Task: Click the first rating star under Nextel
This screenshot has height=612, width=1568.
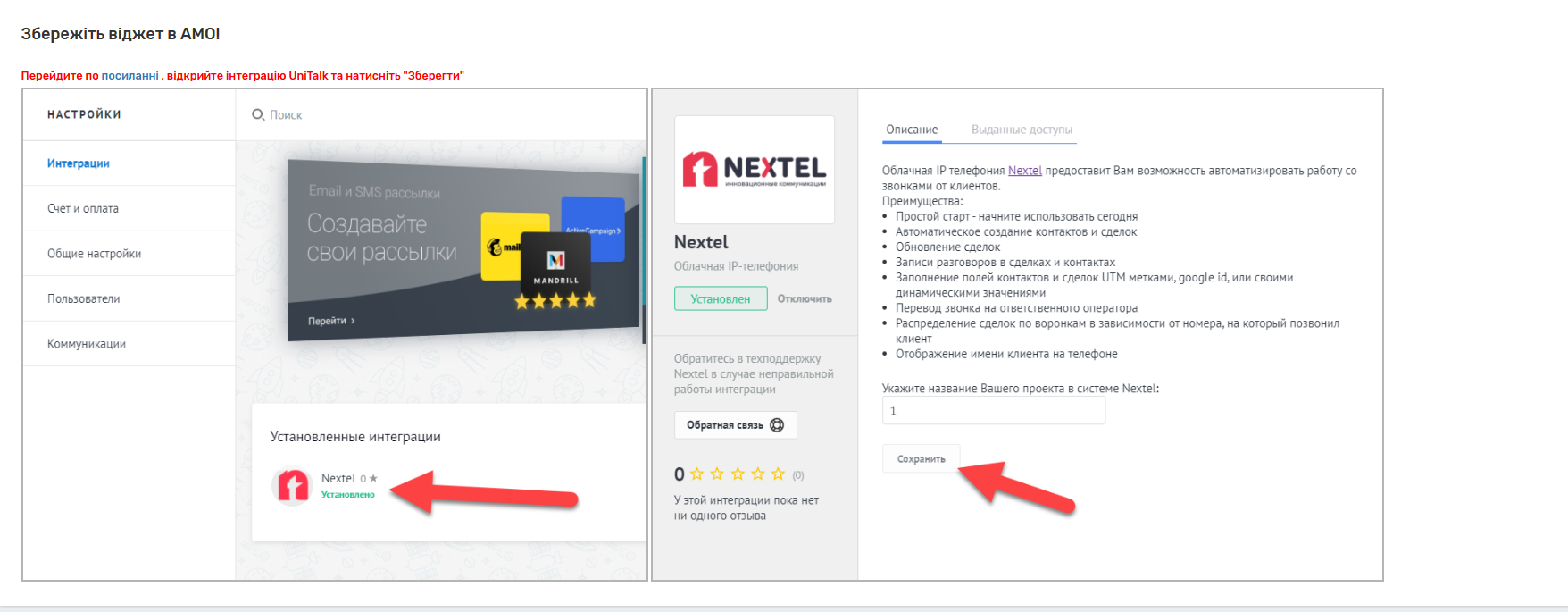Action: pos(697,474)
